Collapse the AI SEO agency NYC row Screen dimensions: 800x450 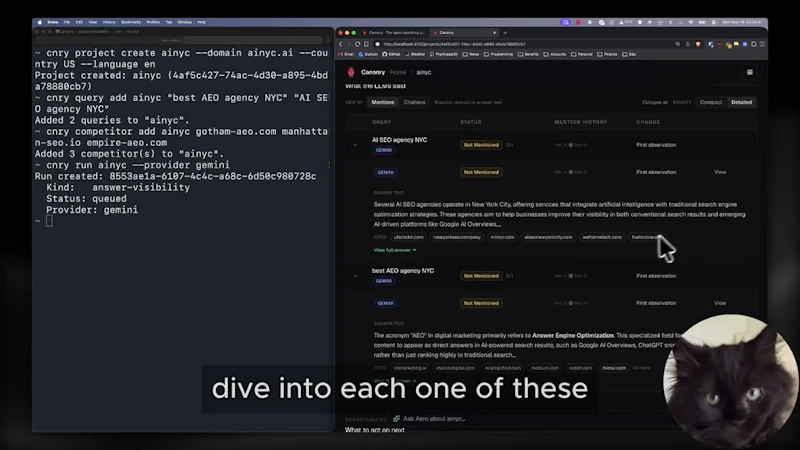pos(355,145)
